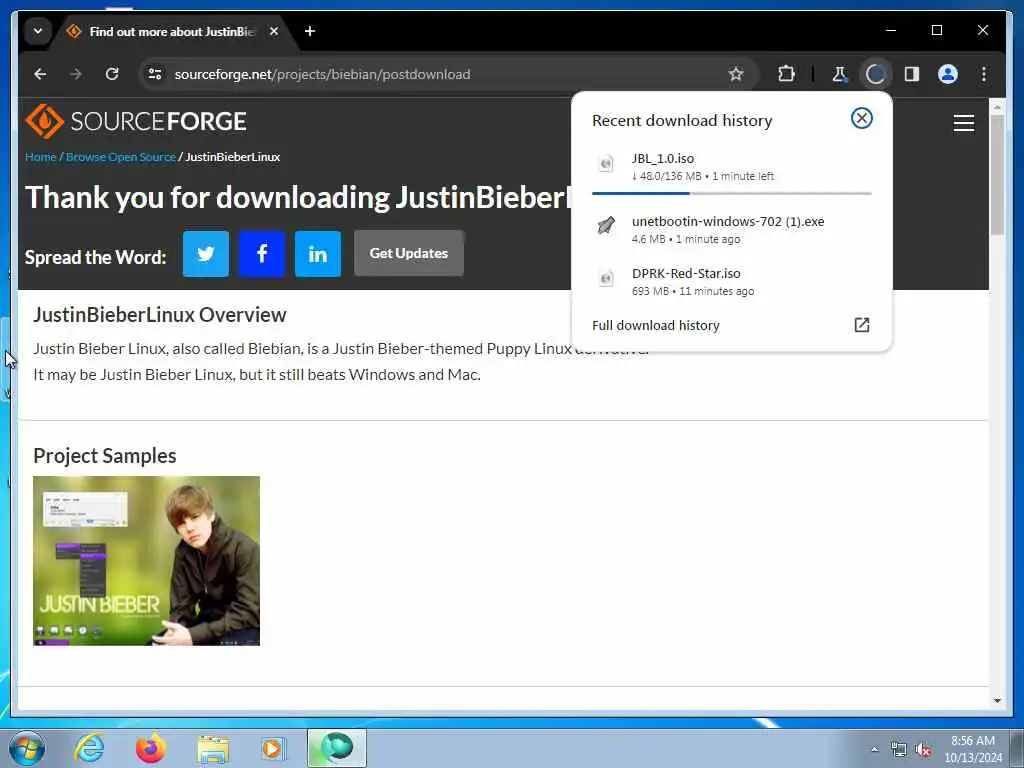View site information icon in address bar
This screenshot has height=768, width=1024.
tap(155, 74)
